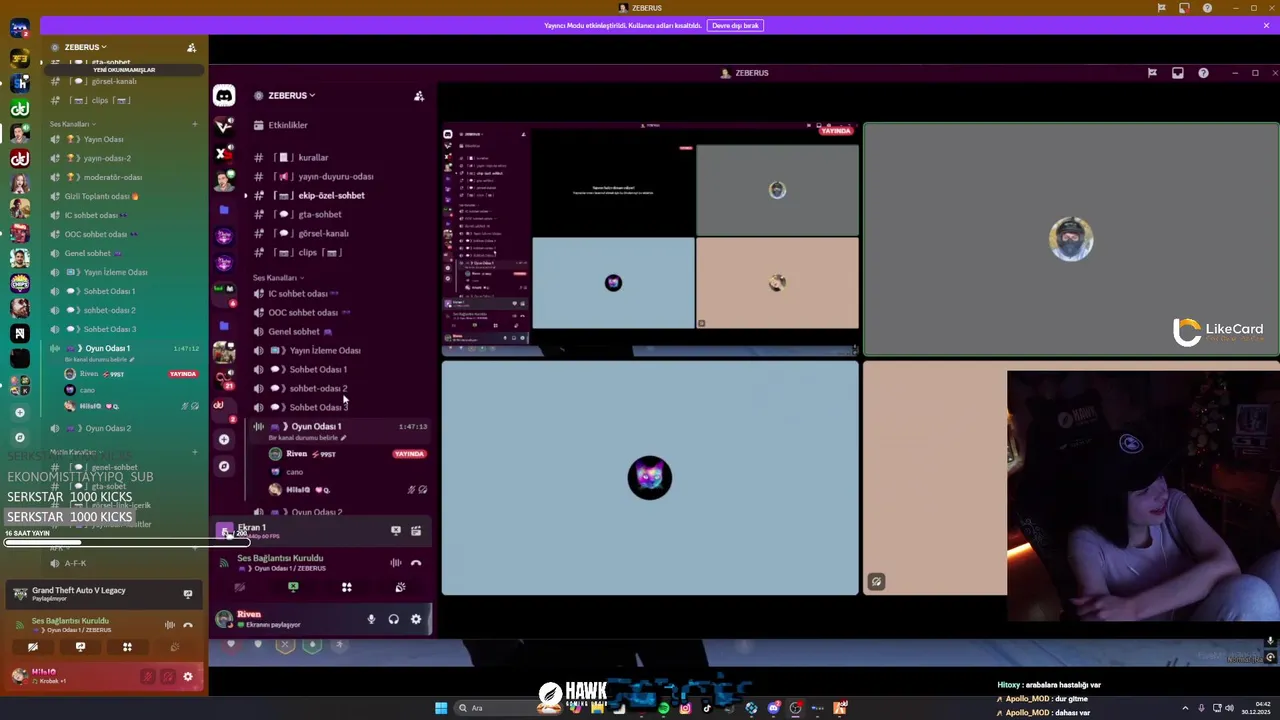Click the clip icon next to Ekran 1
The height and width of the screenshot is (720, 1280).
(416, 531)
